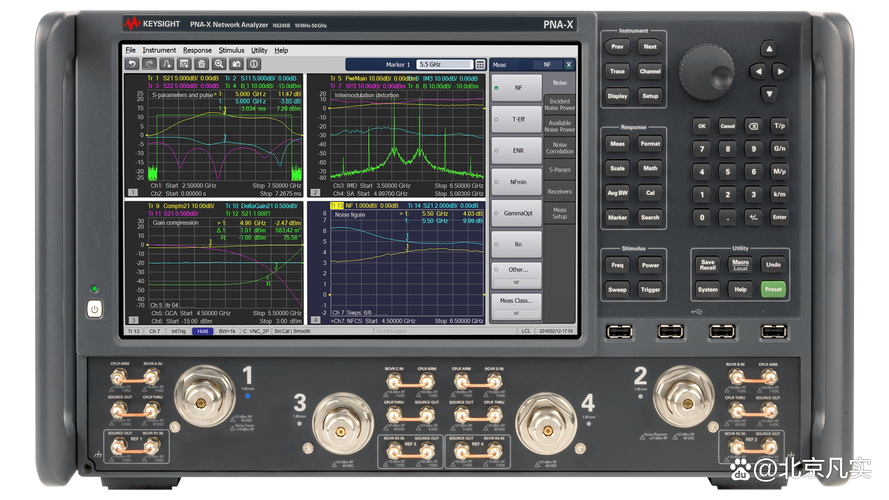Click the left arrow navigation key

[758, 71]
